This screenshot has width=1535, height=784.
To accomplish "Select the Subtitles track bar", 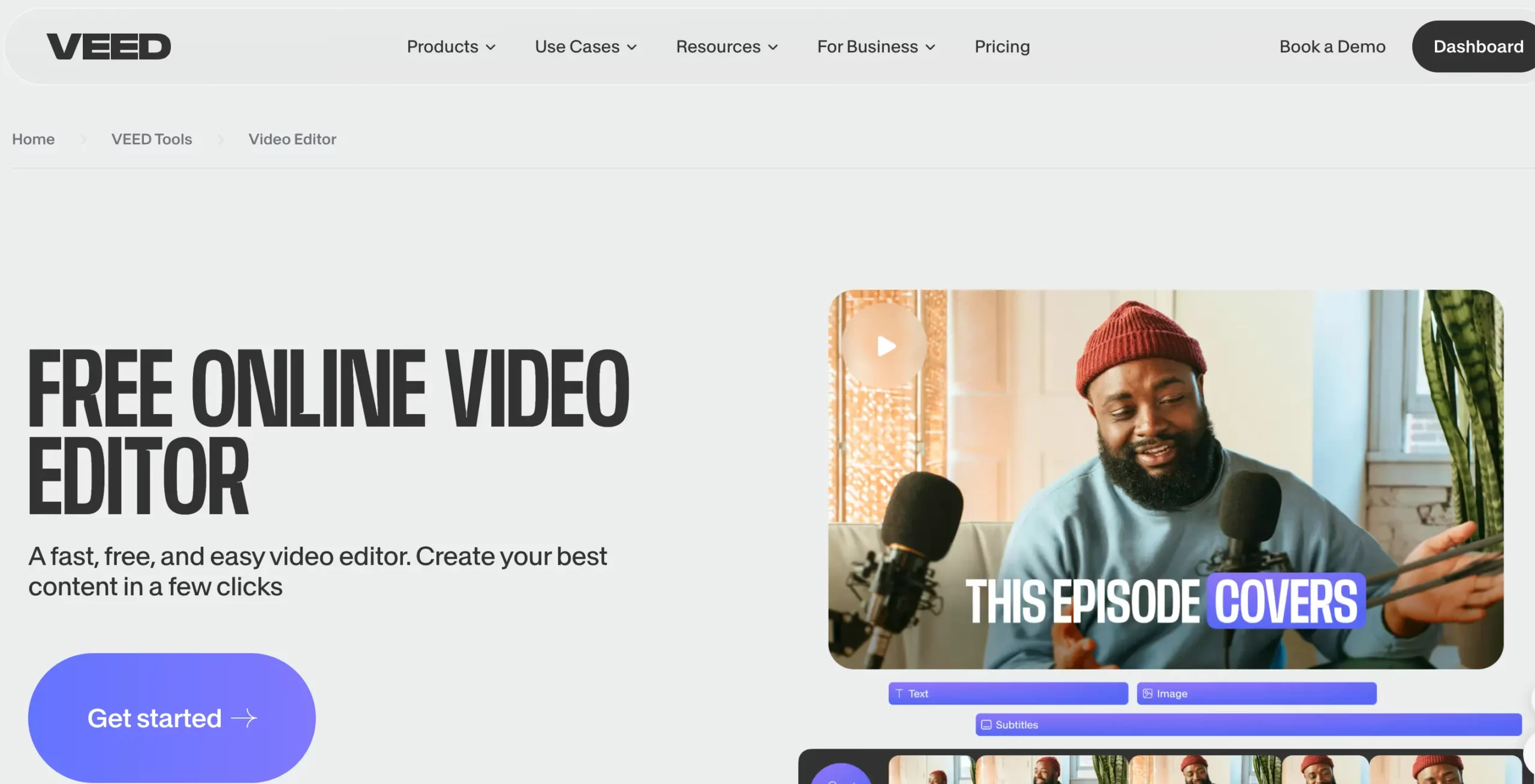I will 1248,725.
